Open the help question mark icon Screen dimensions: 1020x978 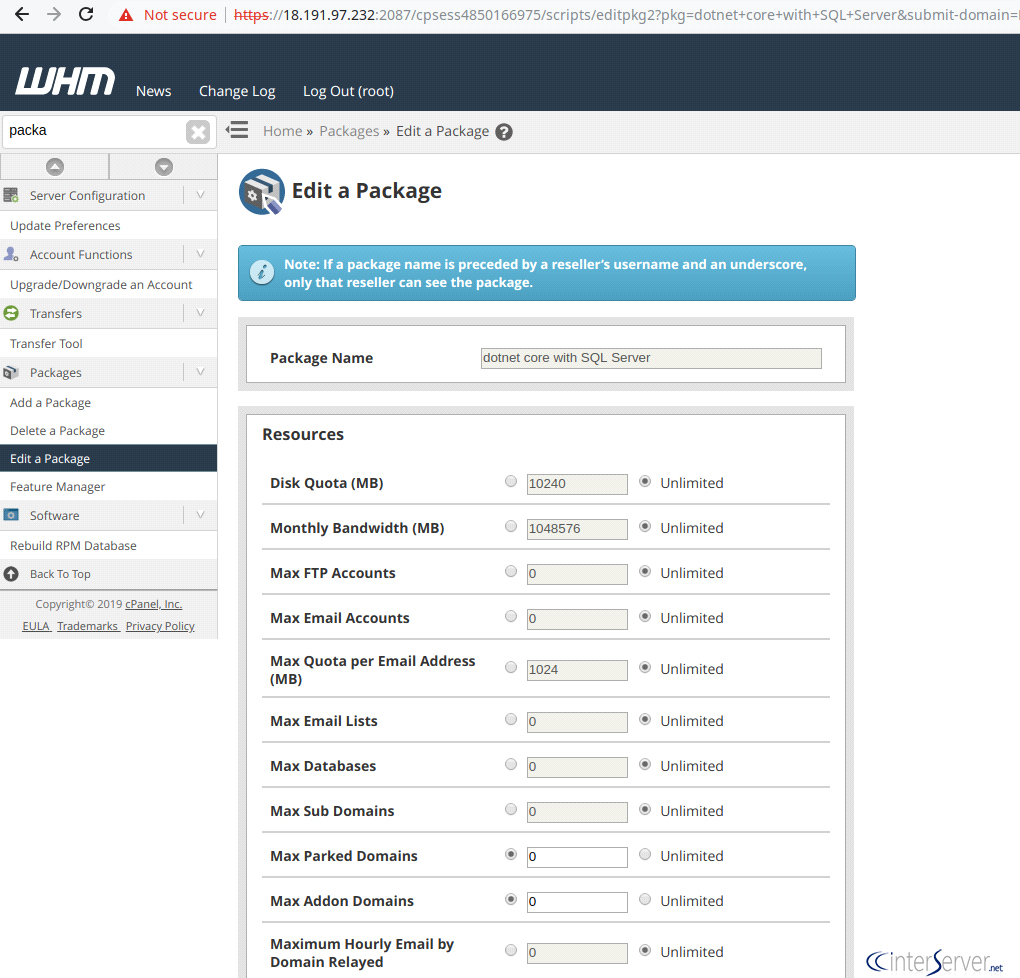coord(504,132)
